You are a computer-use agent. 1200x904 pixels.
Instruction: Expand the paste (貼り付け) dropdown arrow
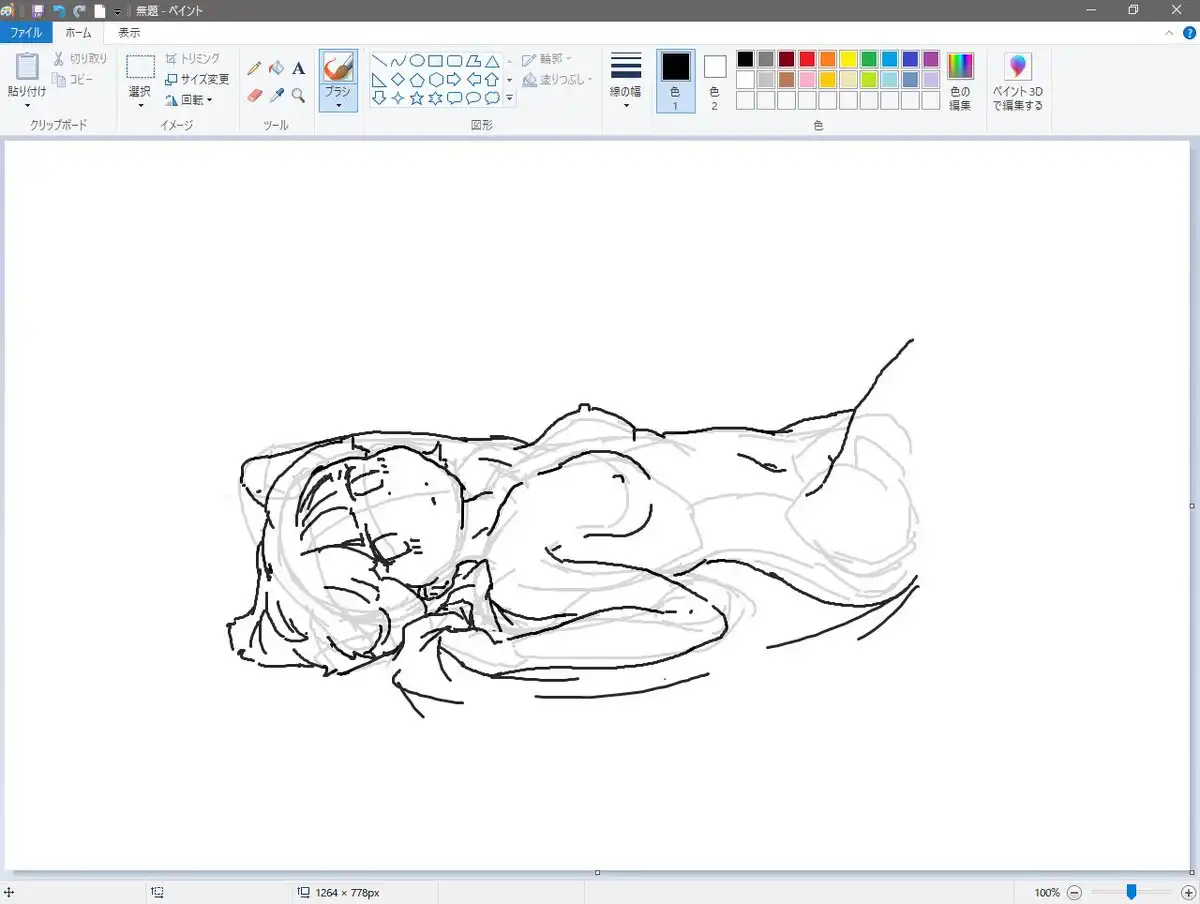[x=27, y=105]
